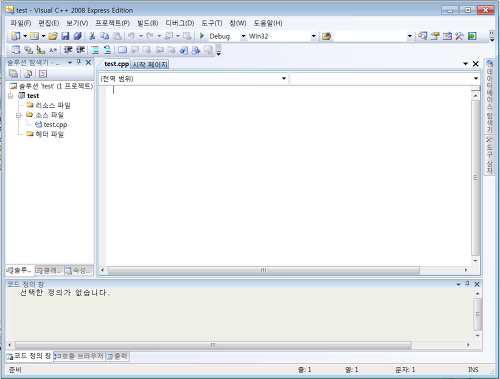500x379 pixels.
Task: Open the Toolbox via hammer-and-wrench icon
Action: click(x=460, y=36)
